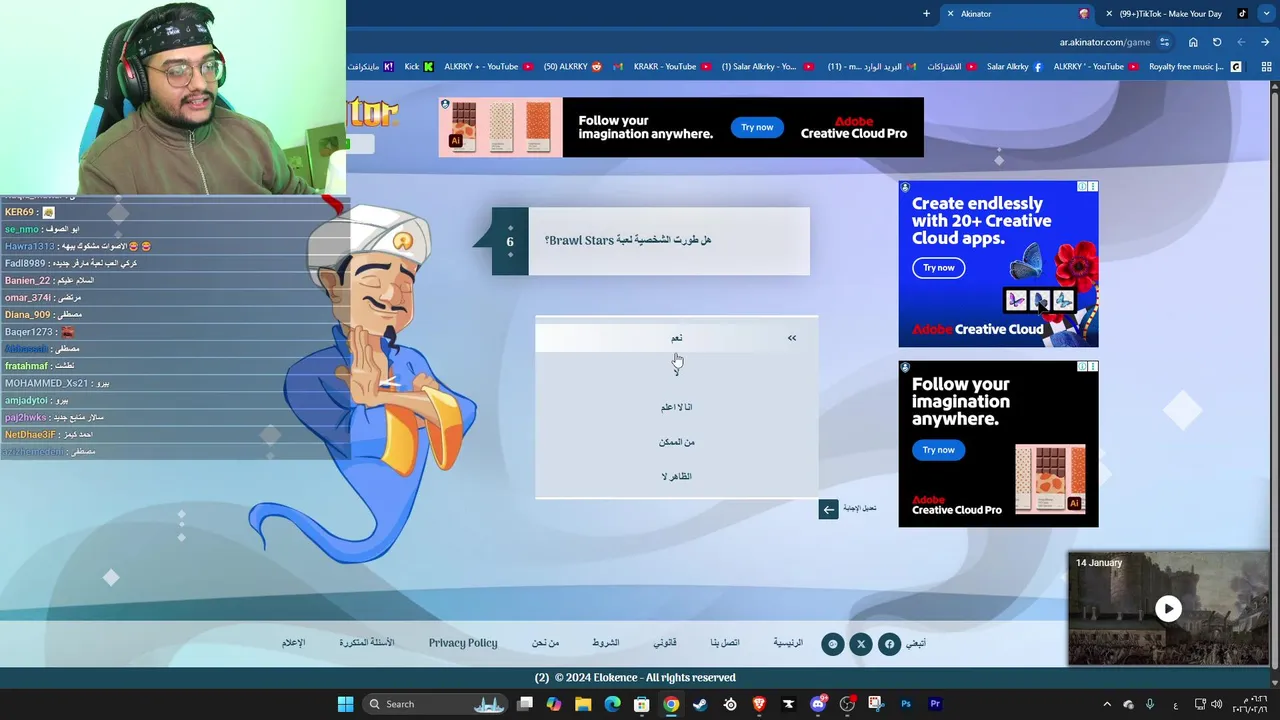Open the الشروط footer link
The height and width of the screenshot is (720, 1280).
coord(605,643)
